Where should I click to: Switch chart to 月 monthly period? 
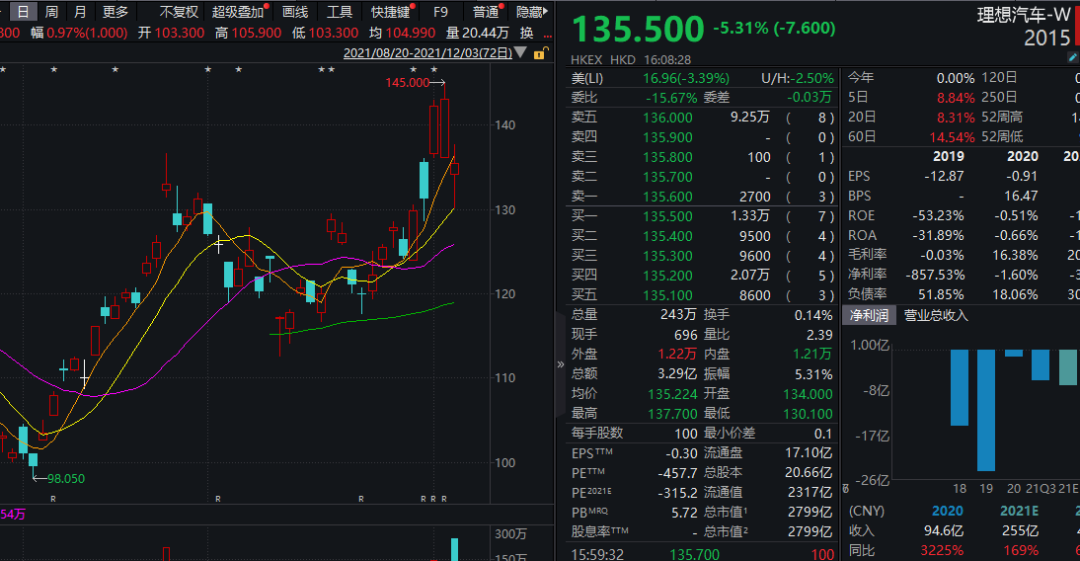click(80, 12)
